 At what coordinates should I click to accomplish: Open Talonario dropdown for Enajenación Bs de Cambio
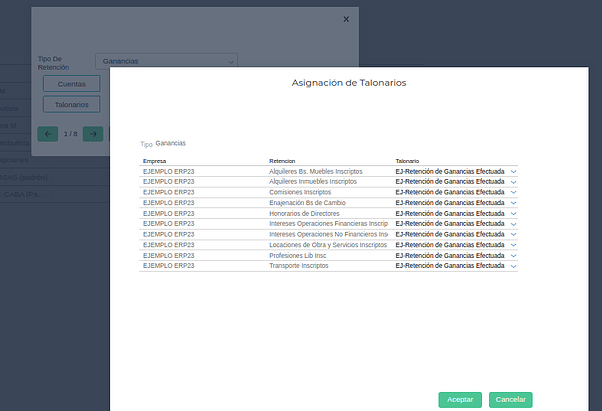[x=514, y=203]
